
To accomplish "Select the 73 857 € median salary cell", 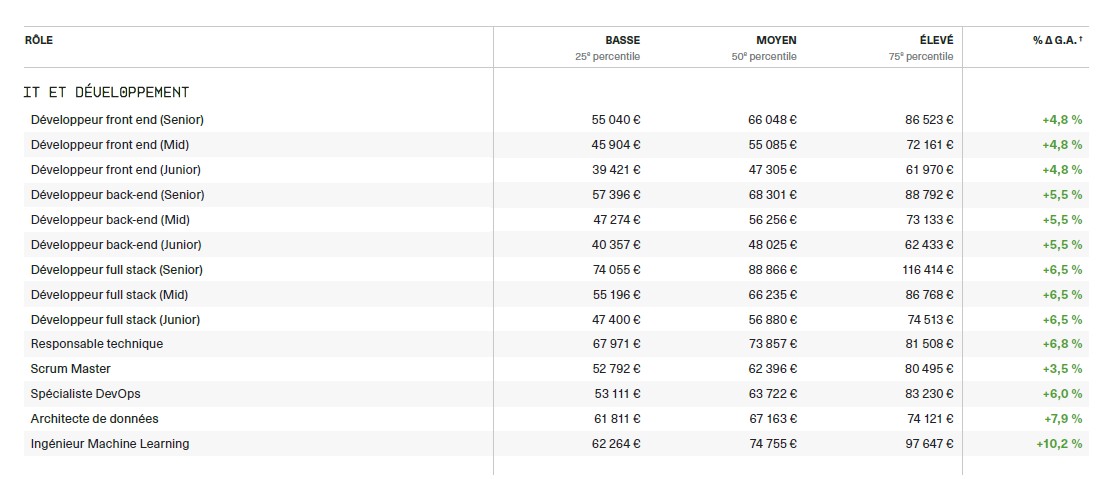I will 772,344.
